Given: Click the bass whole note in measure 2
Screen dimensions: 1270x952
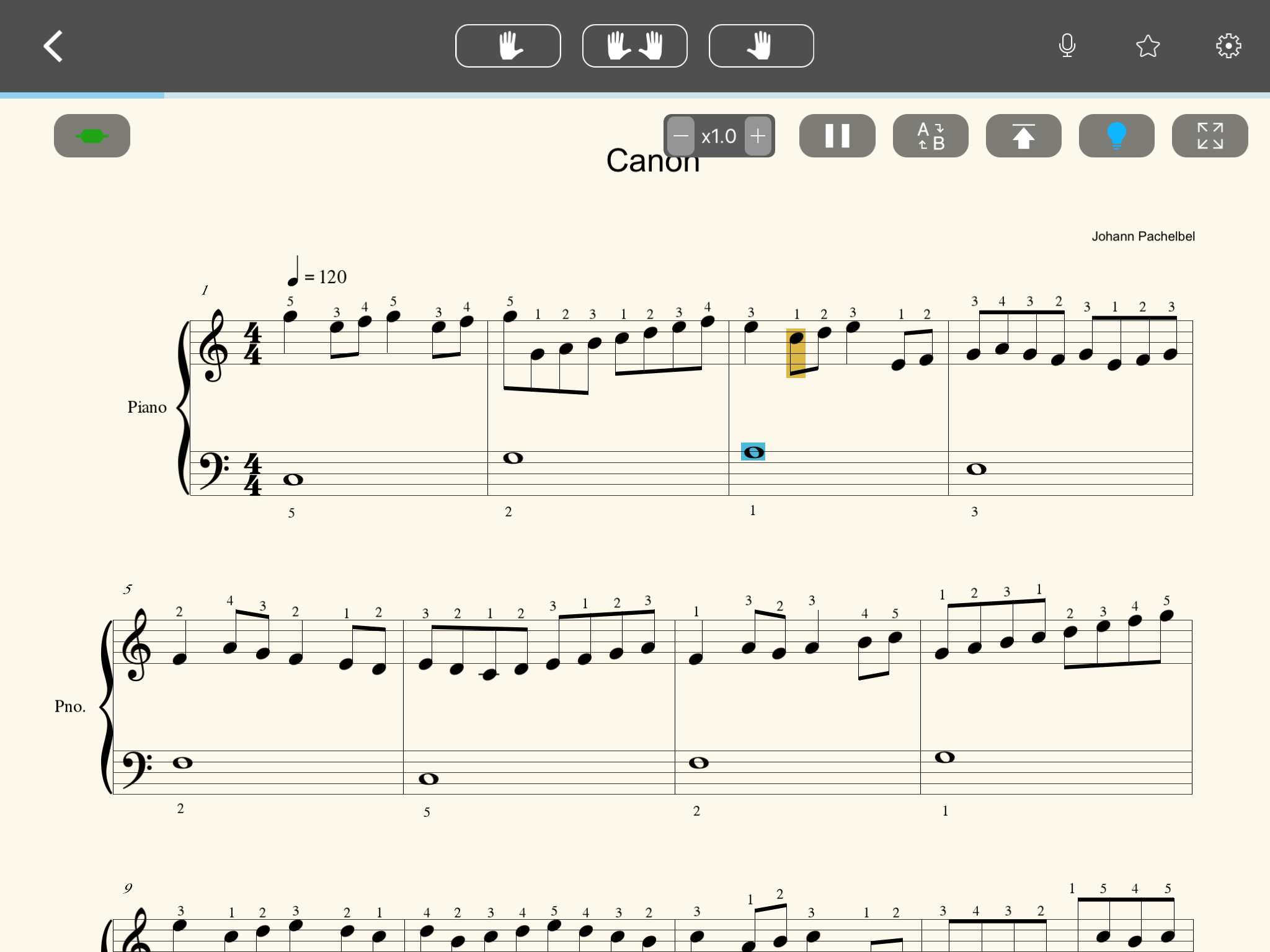Looking at the screenshot, I should pyautogui.click(x=513, y=458).
